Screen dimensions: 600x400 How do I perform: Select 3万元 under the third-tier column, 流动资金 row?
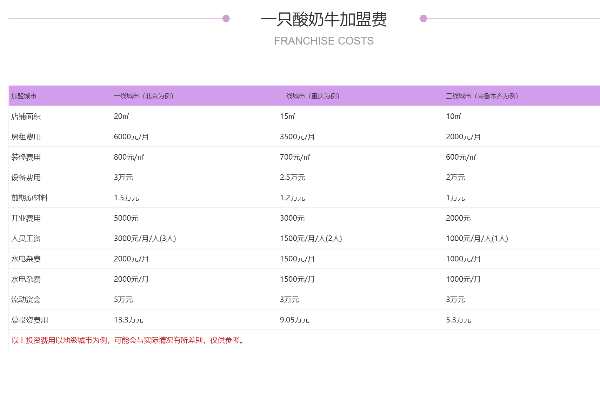455,299
